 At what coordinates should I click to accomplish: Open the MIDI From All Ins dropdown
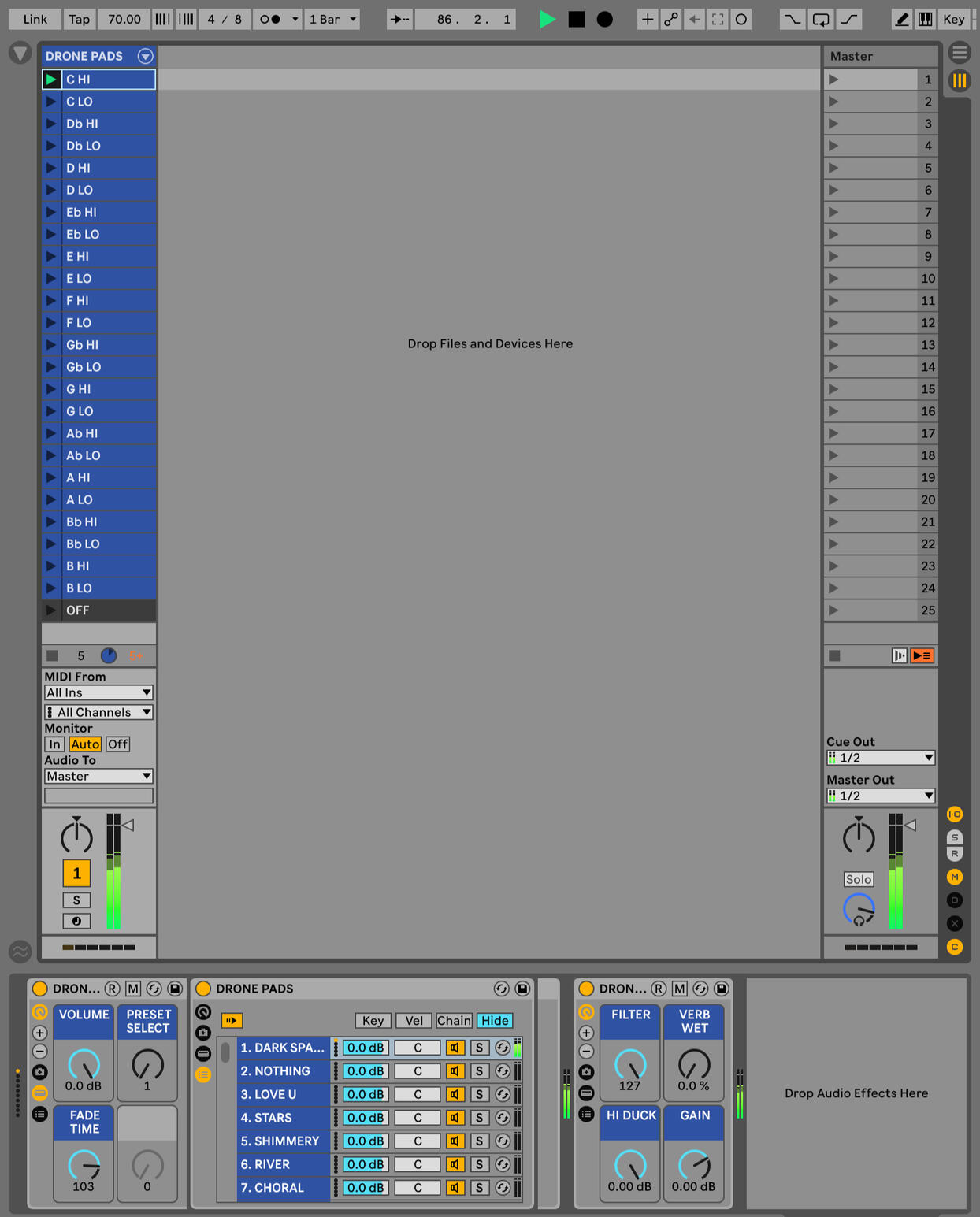point(98,692)
